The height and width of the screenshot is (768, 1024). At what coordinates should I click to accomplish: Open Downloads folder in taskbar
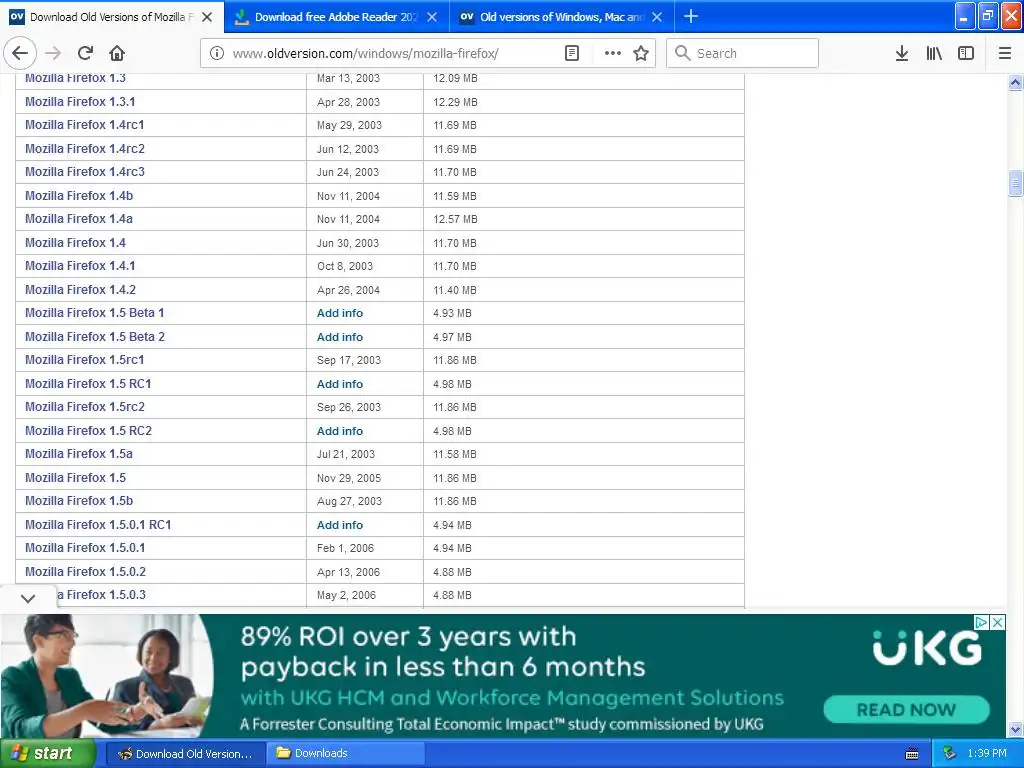click(x=345, y=754)
